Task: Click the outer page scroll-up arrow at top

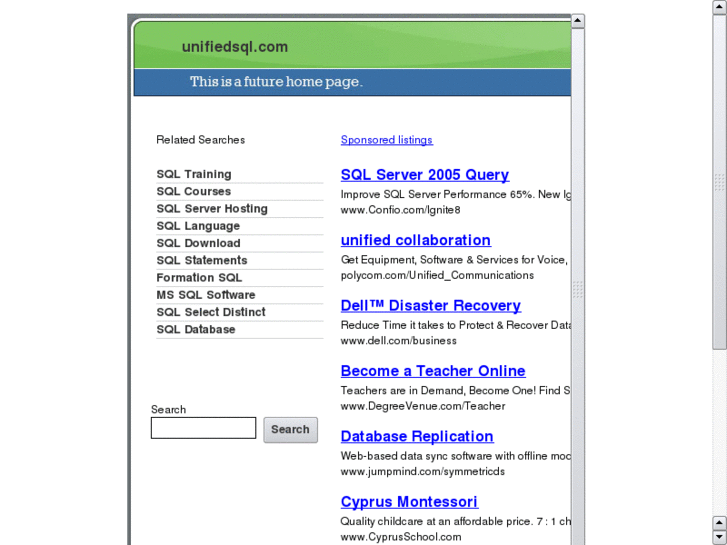Action: click(719, 7)
